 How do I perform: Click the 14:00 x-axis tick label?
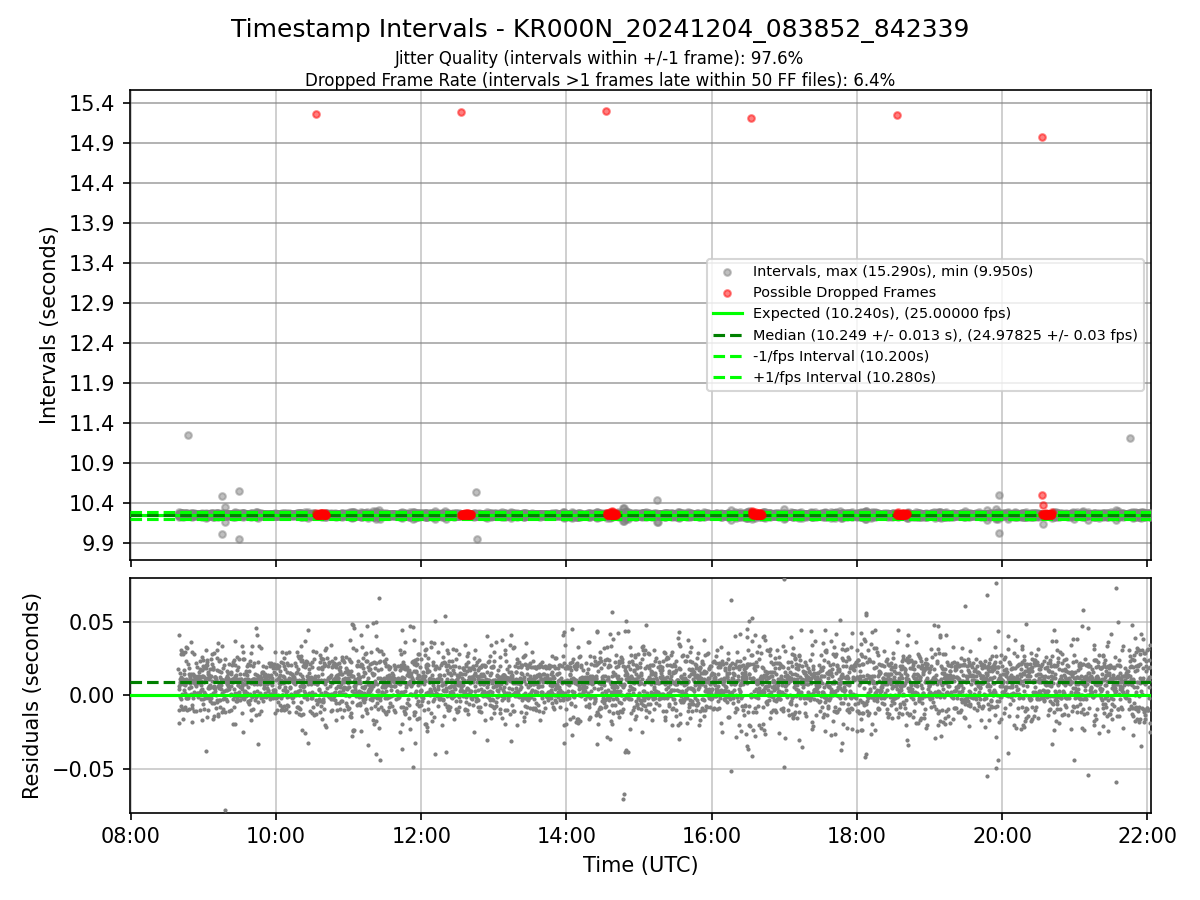click(x=566, y=835)
